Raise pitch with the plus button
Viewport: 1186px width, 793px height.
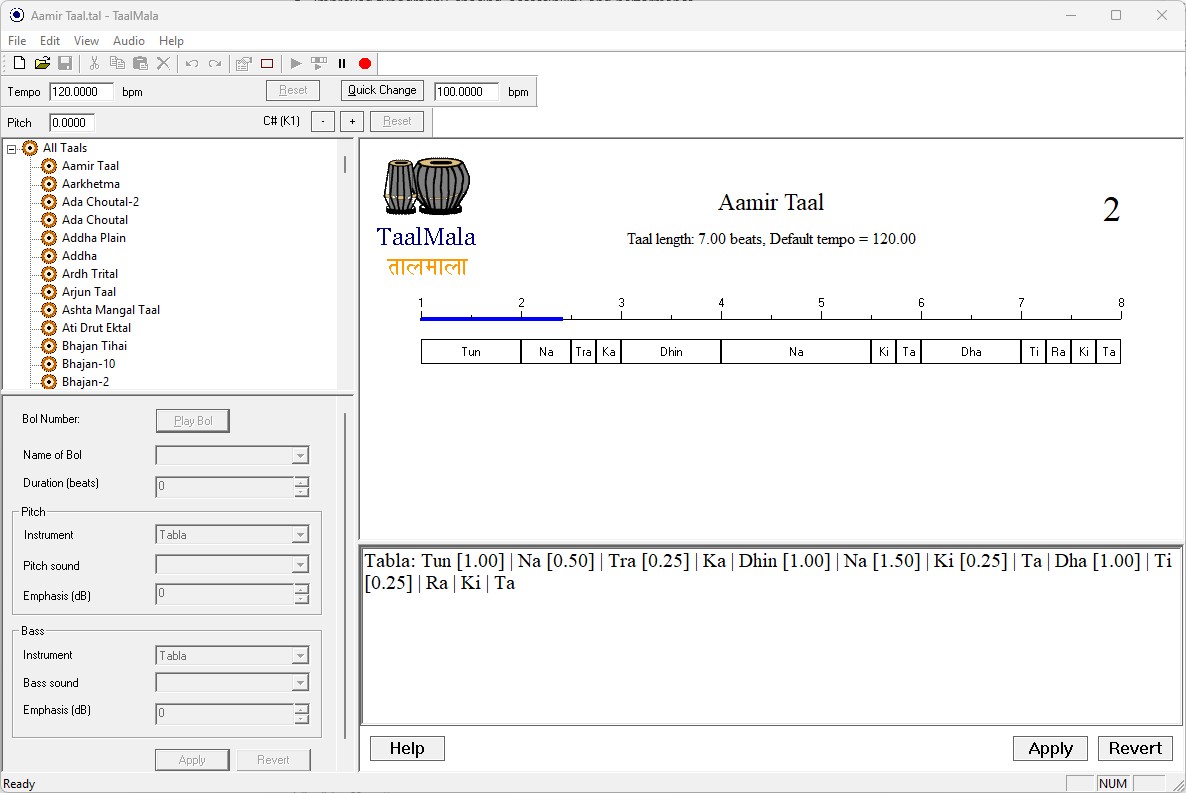coord(352,121)
